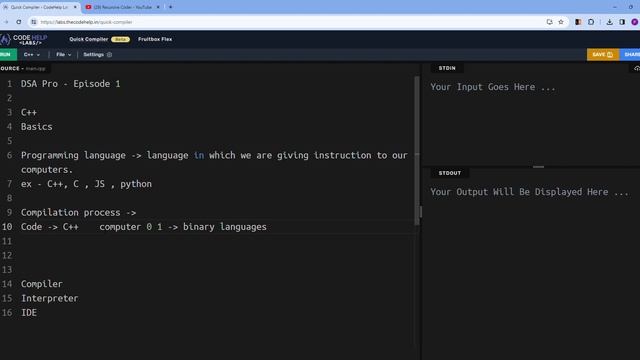640x360 pixels.
Task: Click the SOURCE file name label
Action: click(x=23, y=69)
